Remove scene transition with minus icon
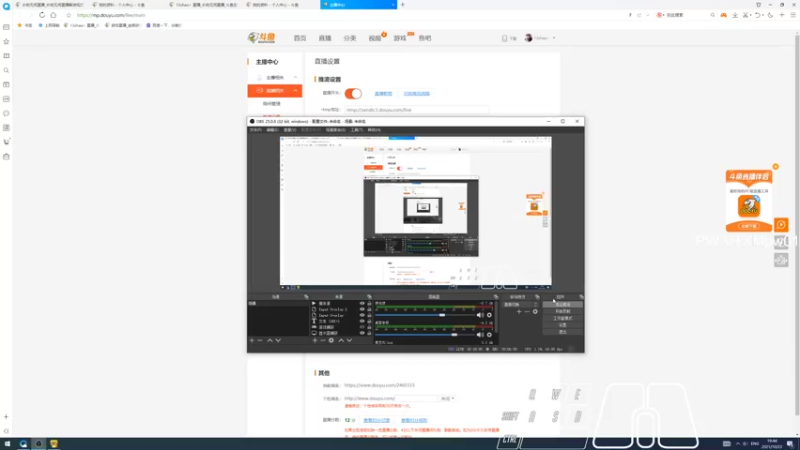Image resolution: width=800 pixels, height=450 pixels. point(527,312)
